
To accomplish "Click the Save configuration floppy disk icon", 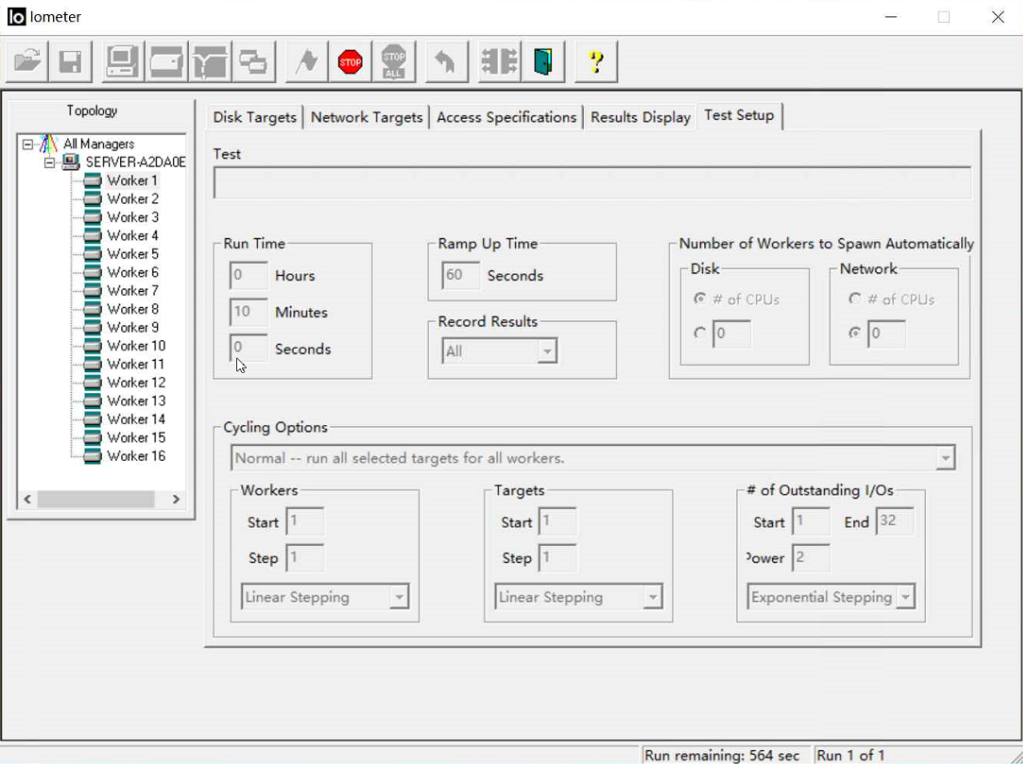I will coord(70,62).
